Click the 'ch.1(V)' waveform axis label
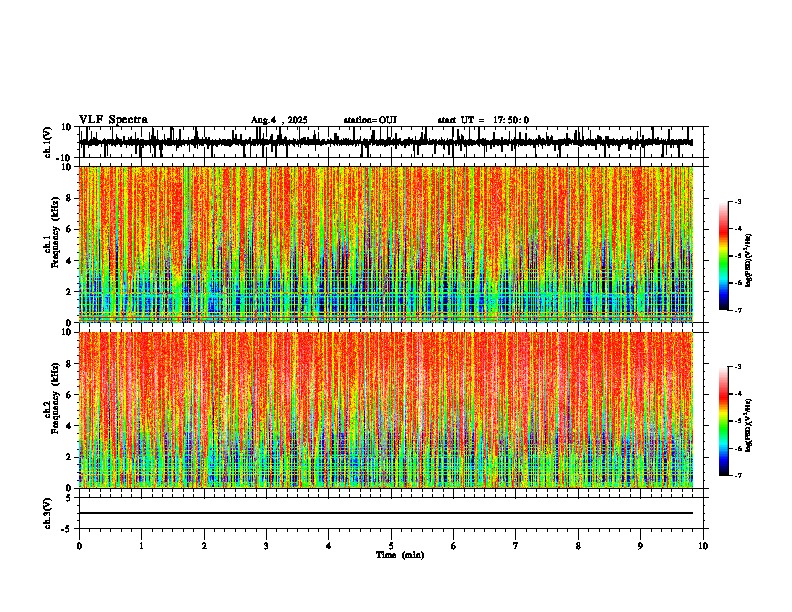 click(48, 142)
